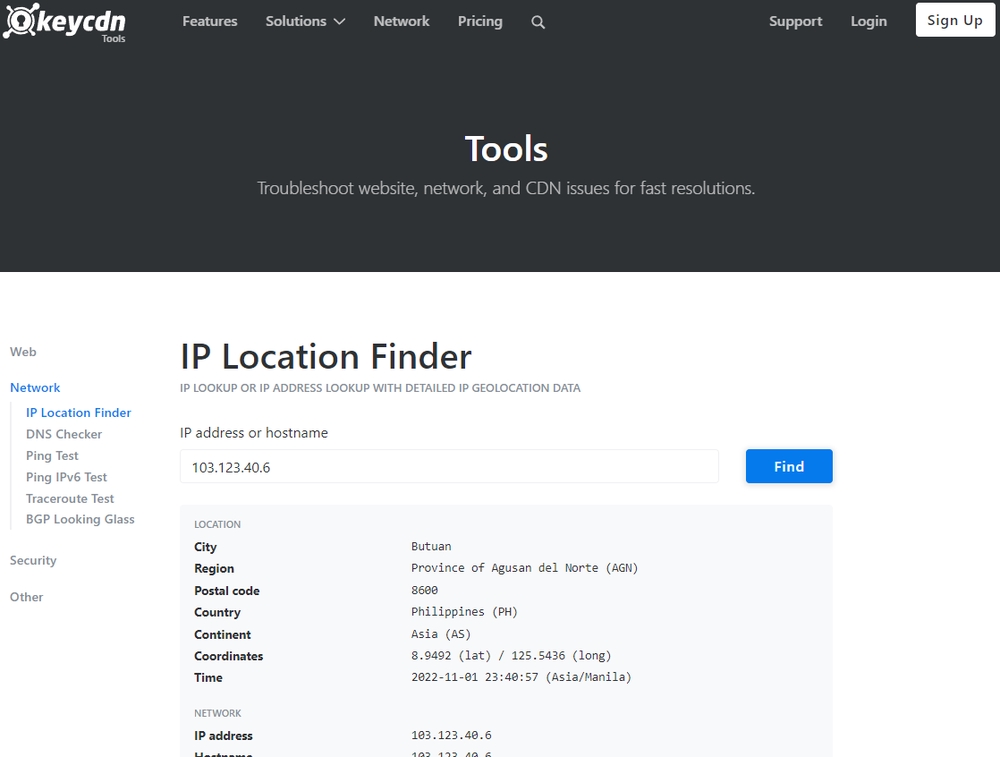The image size is (1000, 757).
Task: Open the Features menu item
Action: coord(209,20)
